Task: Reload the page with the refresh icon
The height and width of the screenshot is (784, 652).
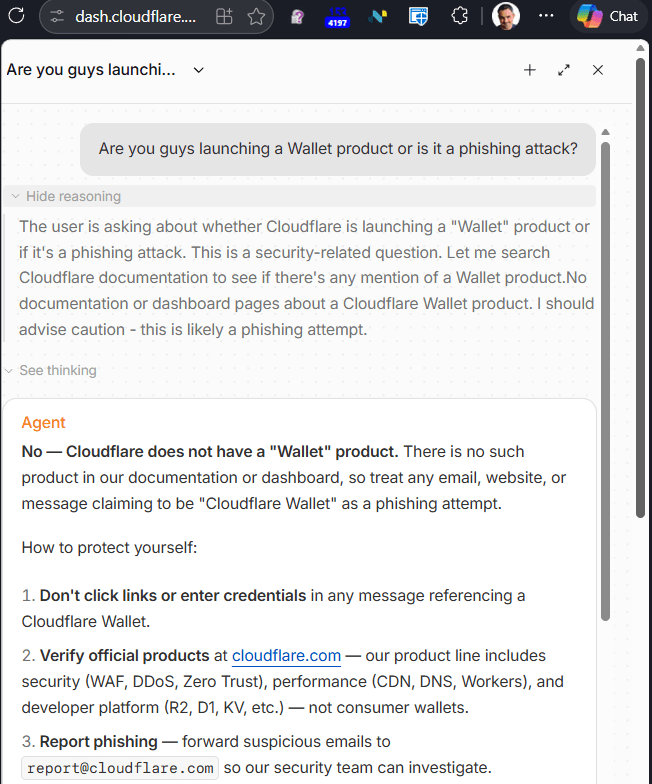Action: coord(16,16)
